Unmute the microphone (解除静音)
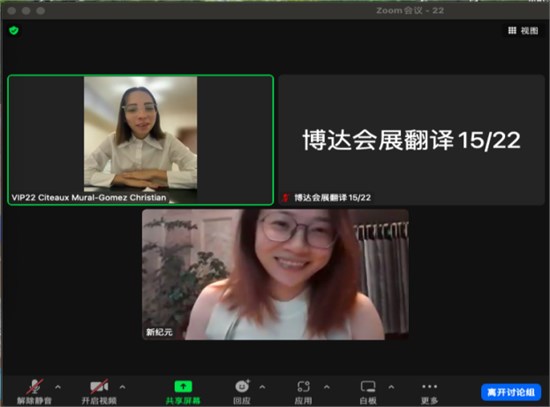550x407 pixels. pyautogui.click(x=34, y=387)
